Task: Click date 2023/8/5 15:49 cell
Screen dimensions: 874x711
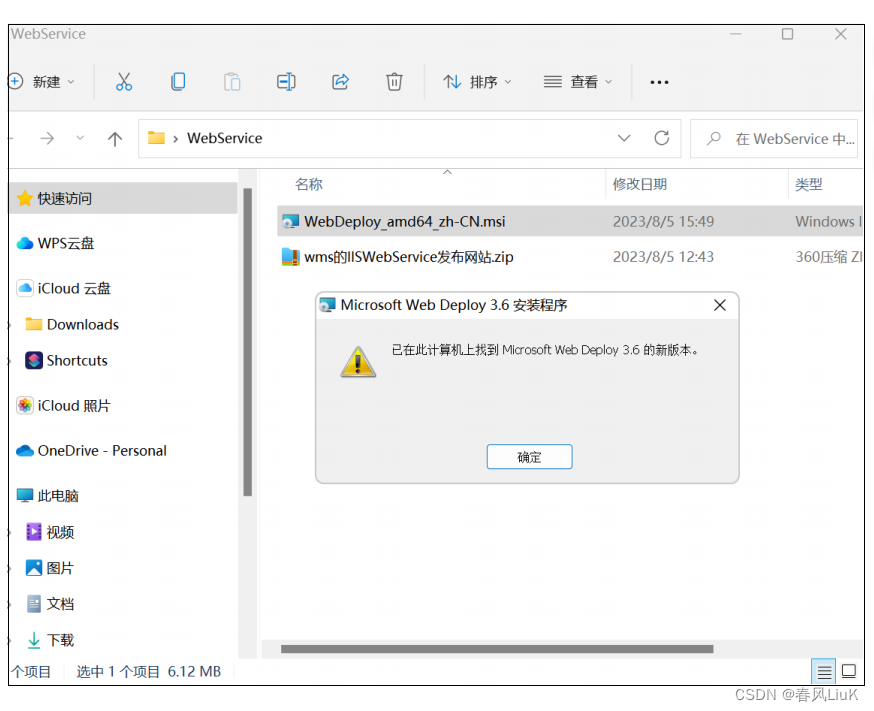Action: [x=663, y=222]
